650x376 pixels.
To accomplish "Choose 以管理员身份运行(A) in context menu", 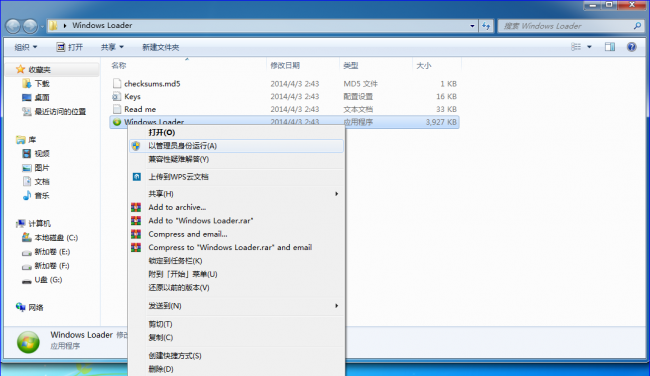I will point(236,146).
